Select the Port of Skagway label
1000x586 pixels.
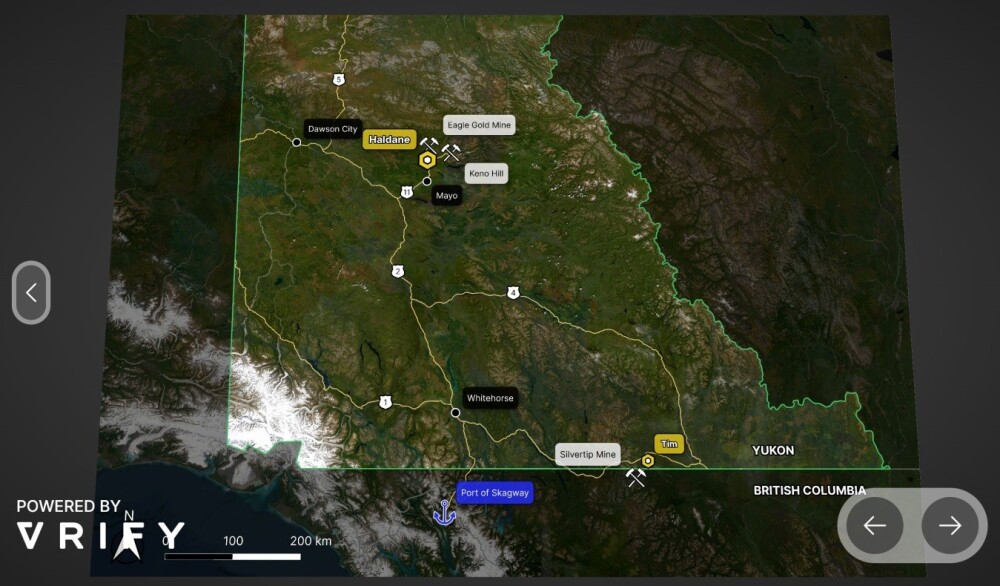pos(495,493)
